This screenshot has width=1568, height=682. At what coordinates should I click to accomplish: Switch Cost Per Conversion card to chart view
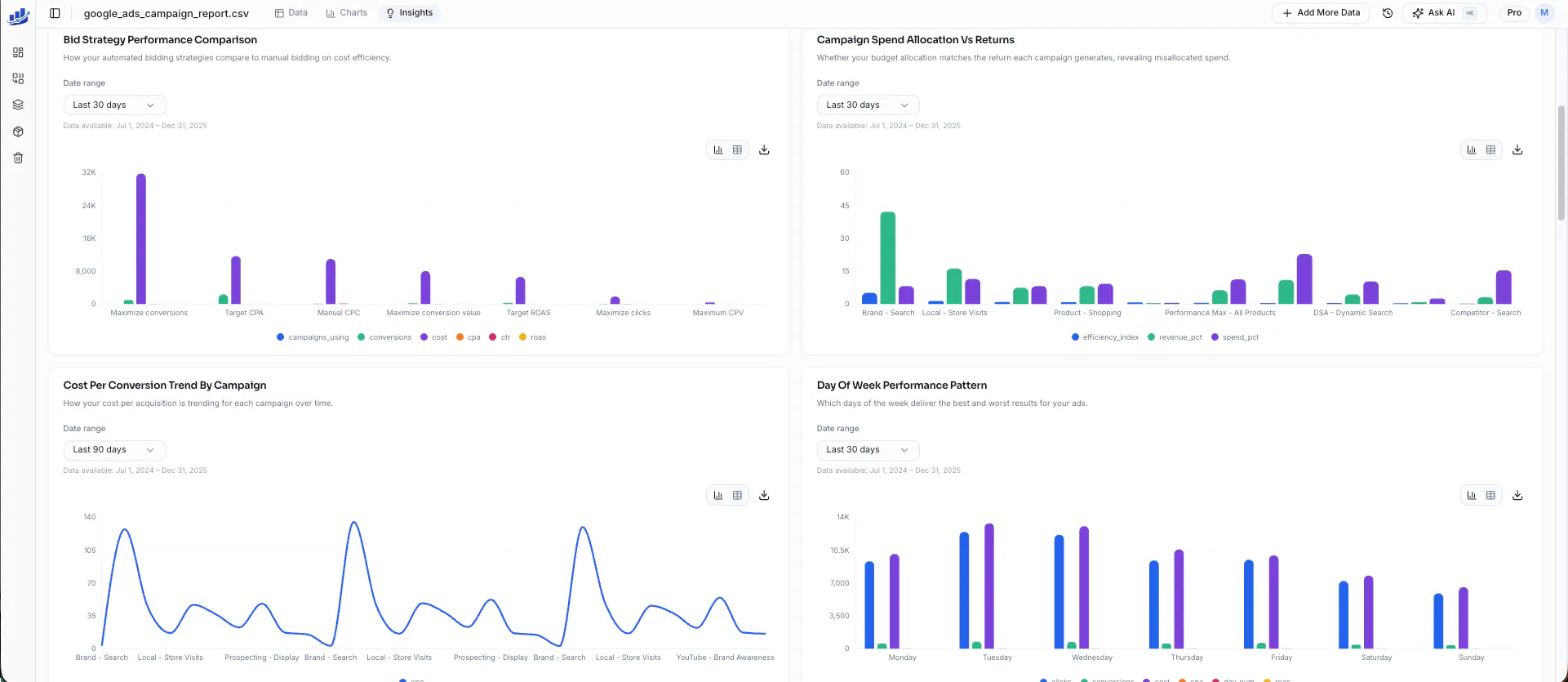[718, 495]
